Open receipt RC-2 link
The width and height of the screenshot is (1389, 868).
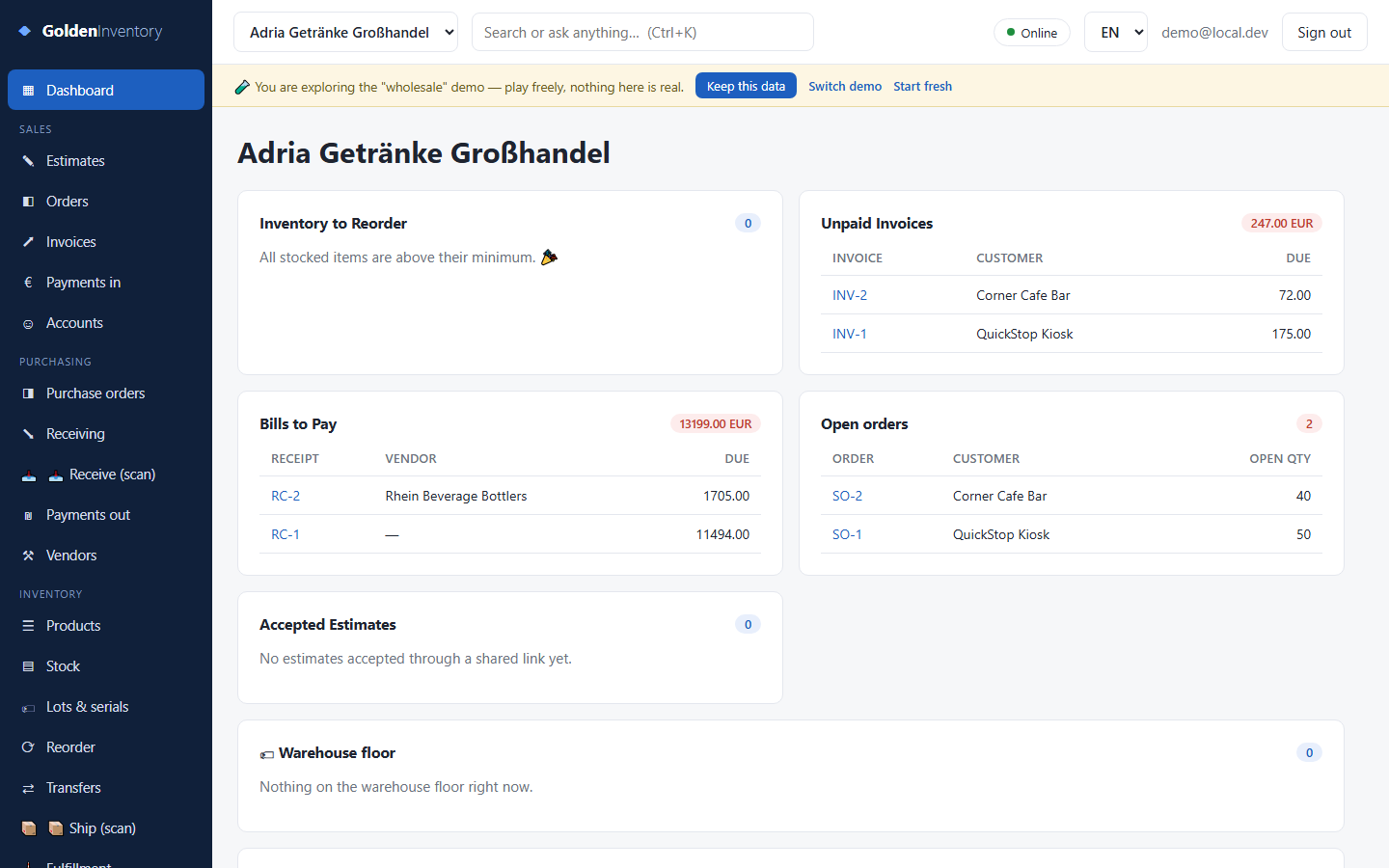286,496
